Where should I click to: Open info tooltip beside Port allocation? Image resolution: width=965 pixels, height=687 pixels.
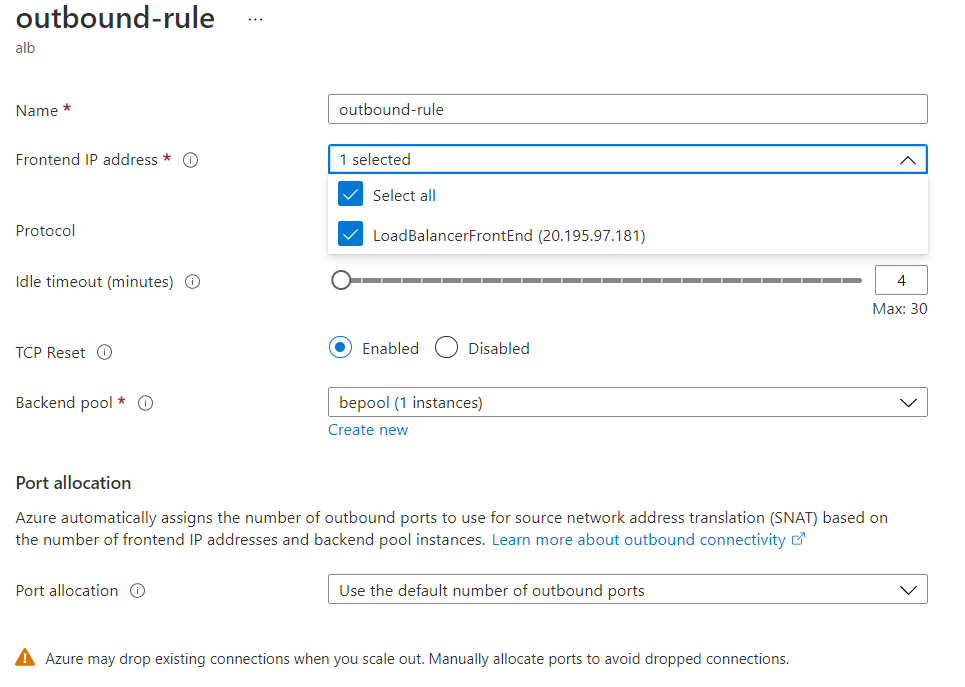(x=138, y=590)
